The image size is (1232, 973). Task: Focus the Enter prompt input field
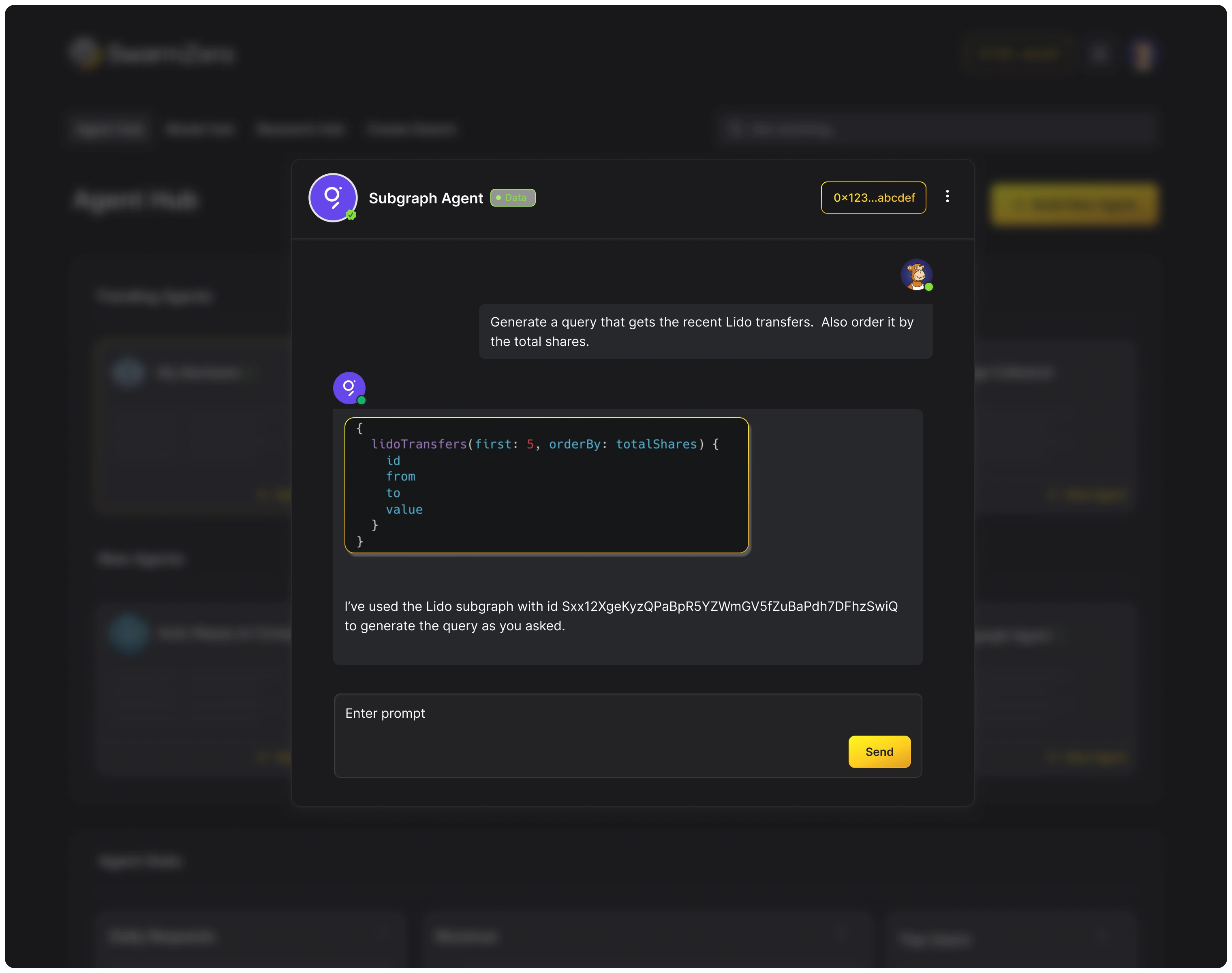click(628, 736)
